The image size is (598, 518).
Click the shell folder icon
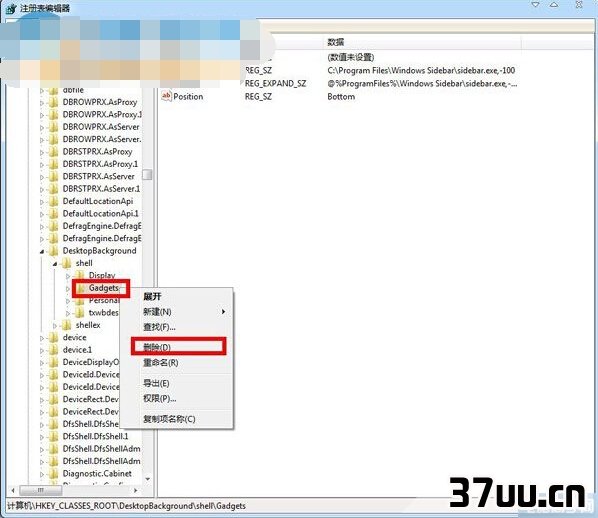click(x=67, y=263)
